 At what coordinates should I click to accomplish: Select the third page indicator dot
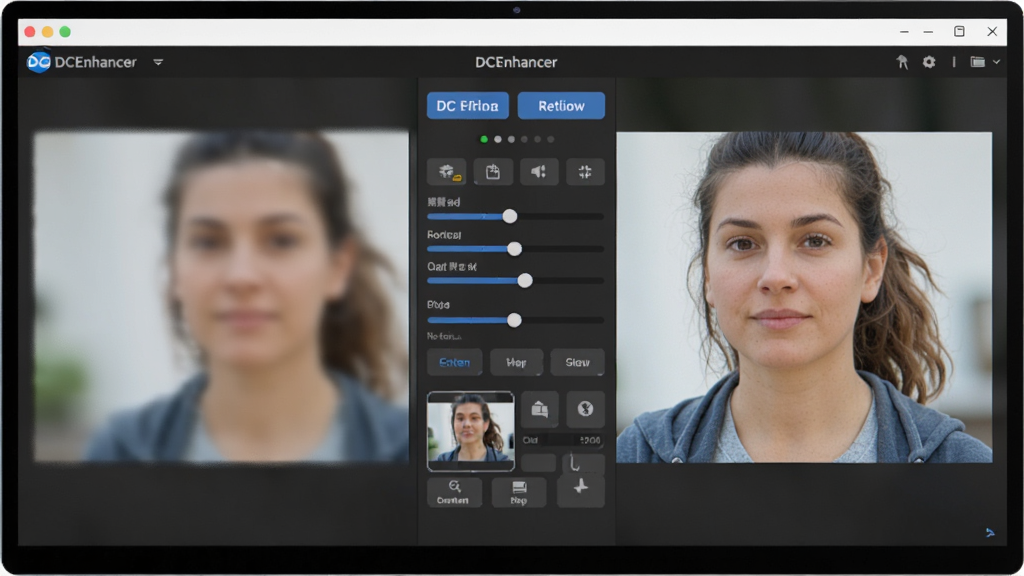click(511, 139)
